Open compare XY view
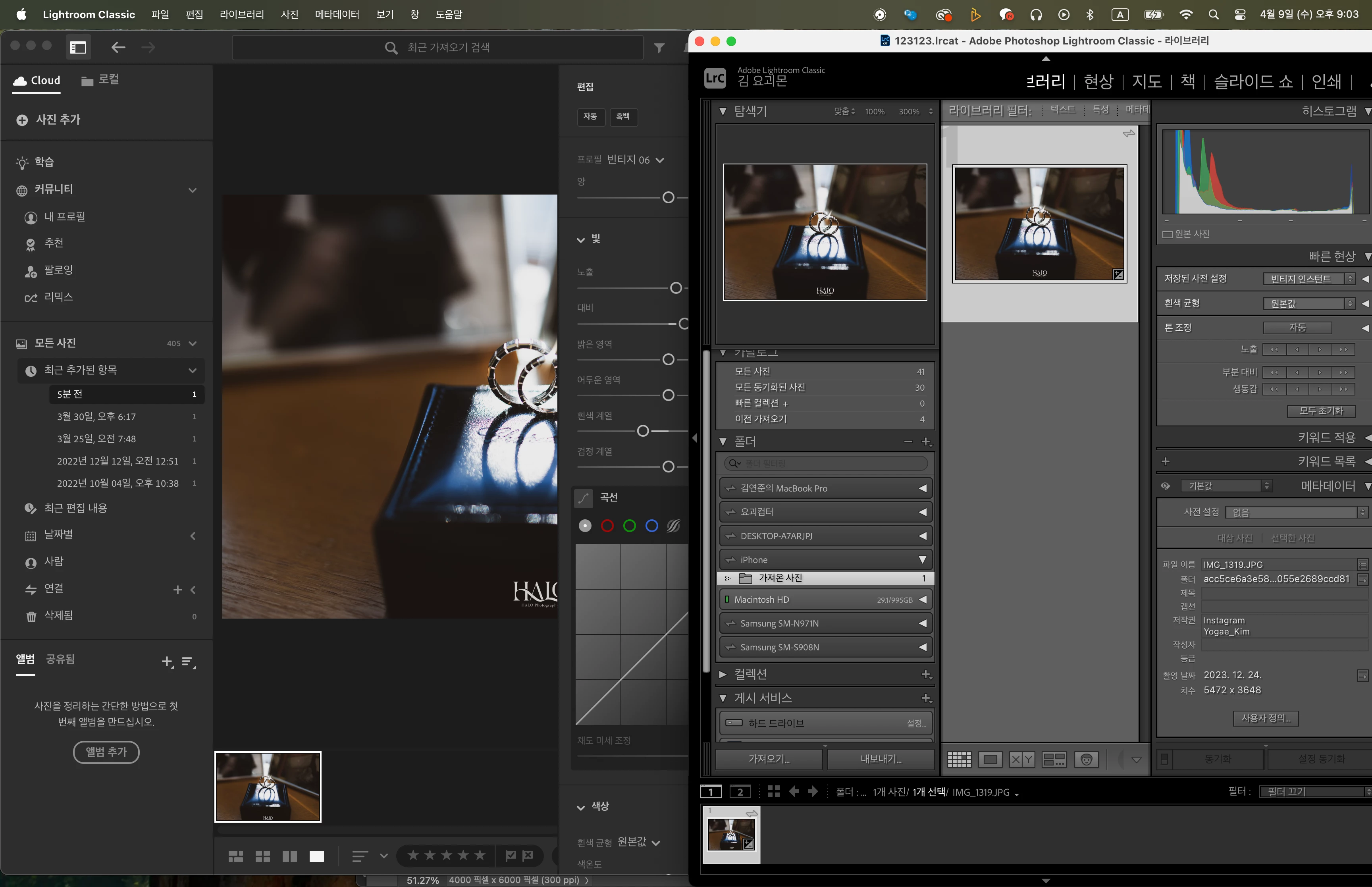Screen dimensions: 1372x887 pos(1022,759)
